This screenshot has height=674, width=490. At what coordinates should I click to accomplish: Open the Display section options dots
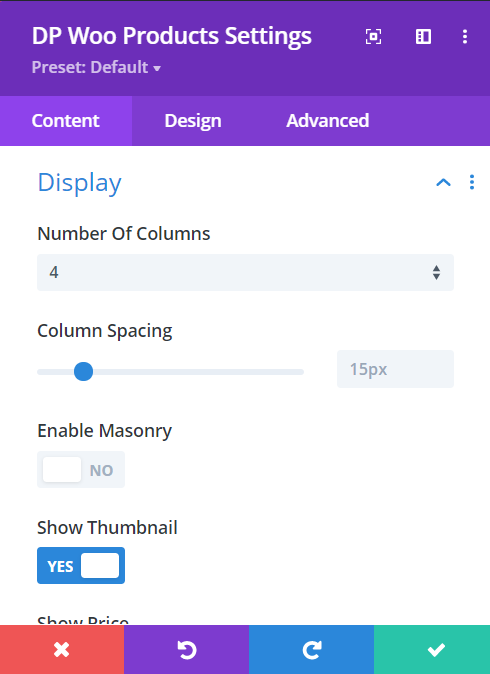point(472,182)
